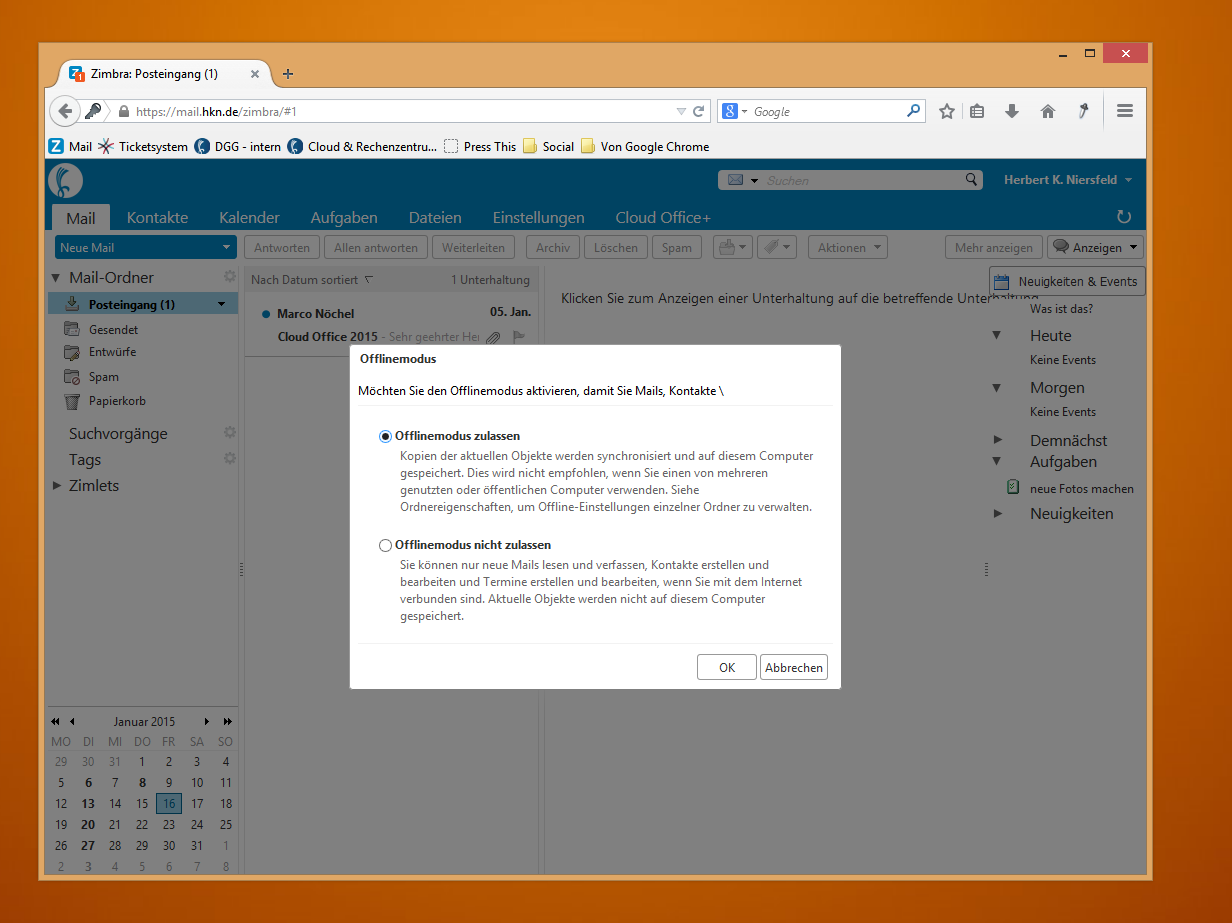
Task: Open the Einstellungen tab
Action: [538, 217]
